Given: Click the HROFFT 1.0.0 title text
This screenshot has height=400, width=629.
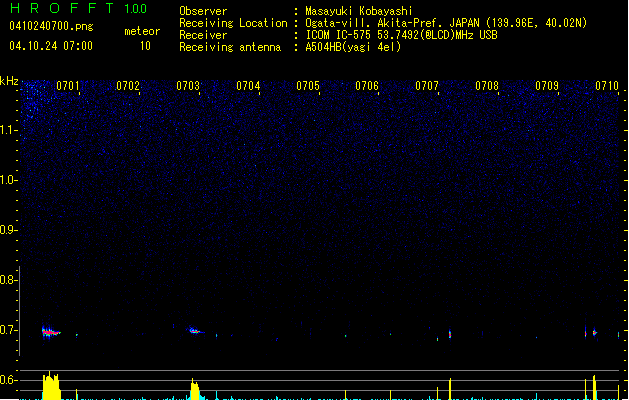Looking at the screenshot, I should 78,8.
